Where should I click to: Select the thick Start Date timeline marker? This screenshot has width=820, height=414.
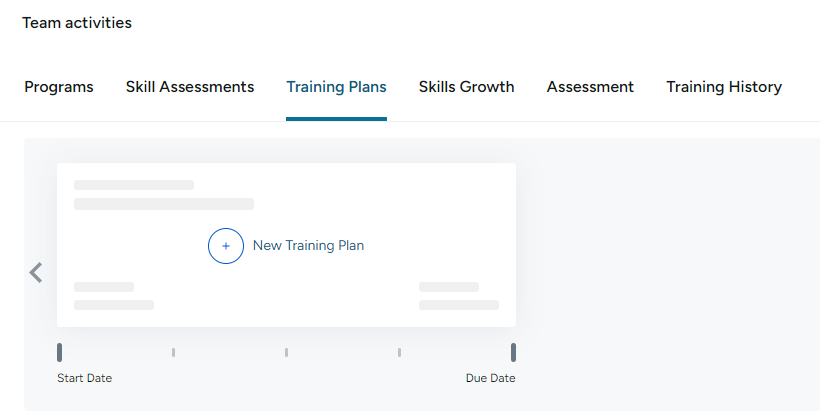coord(60,352)
